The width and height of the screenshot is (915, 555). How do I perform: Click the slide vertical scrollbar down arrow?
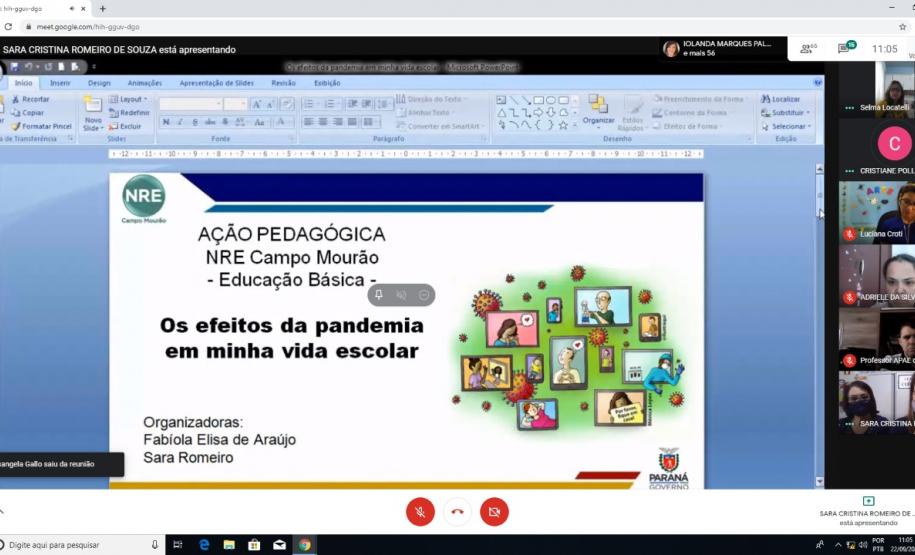tap(819, 482)
